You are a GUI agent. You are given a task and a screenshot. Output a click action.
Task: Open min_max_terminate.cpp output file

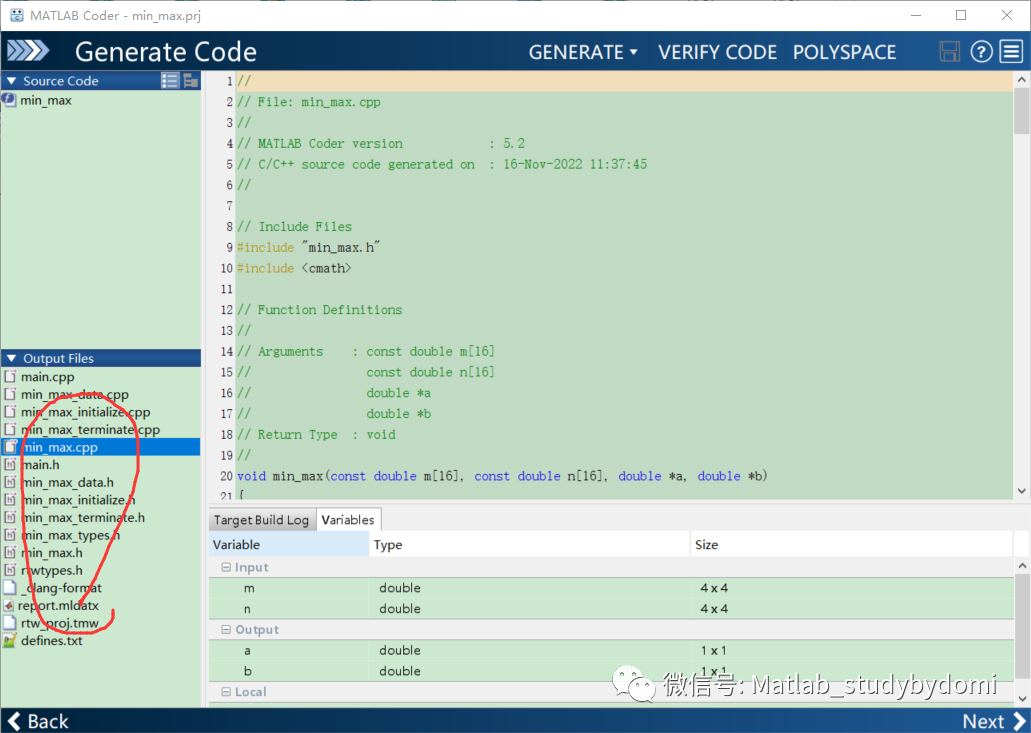pyautogui.click(x=90, y=429)
